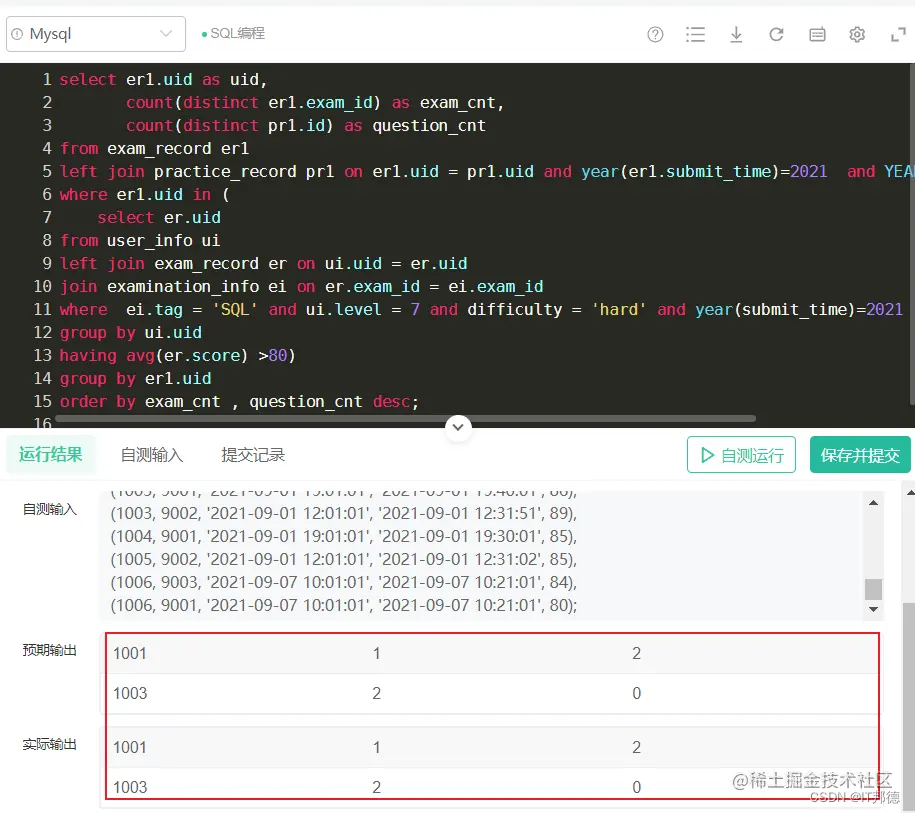This screenshot has width=915, height=813.
Task: Click code line 9 starting 'left join exam_record er'
Action: (x=263, y=264)
